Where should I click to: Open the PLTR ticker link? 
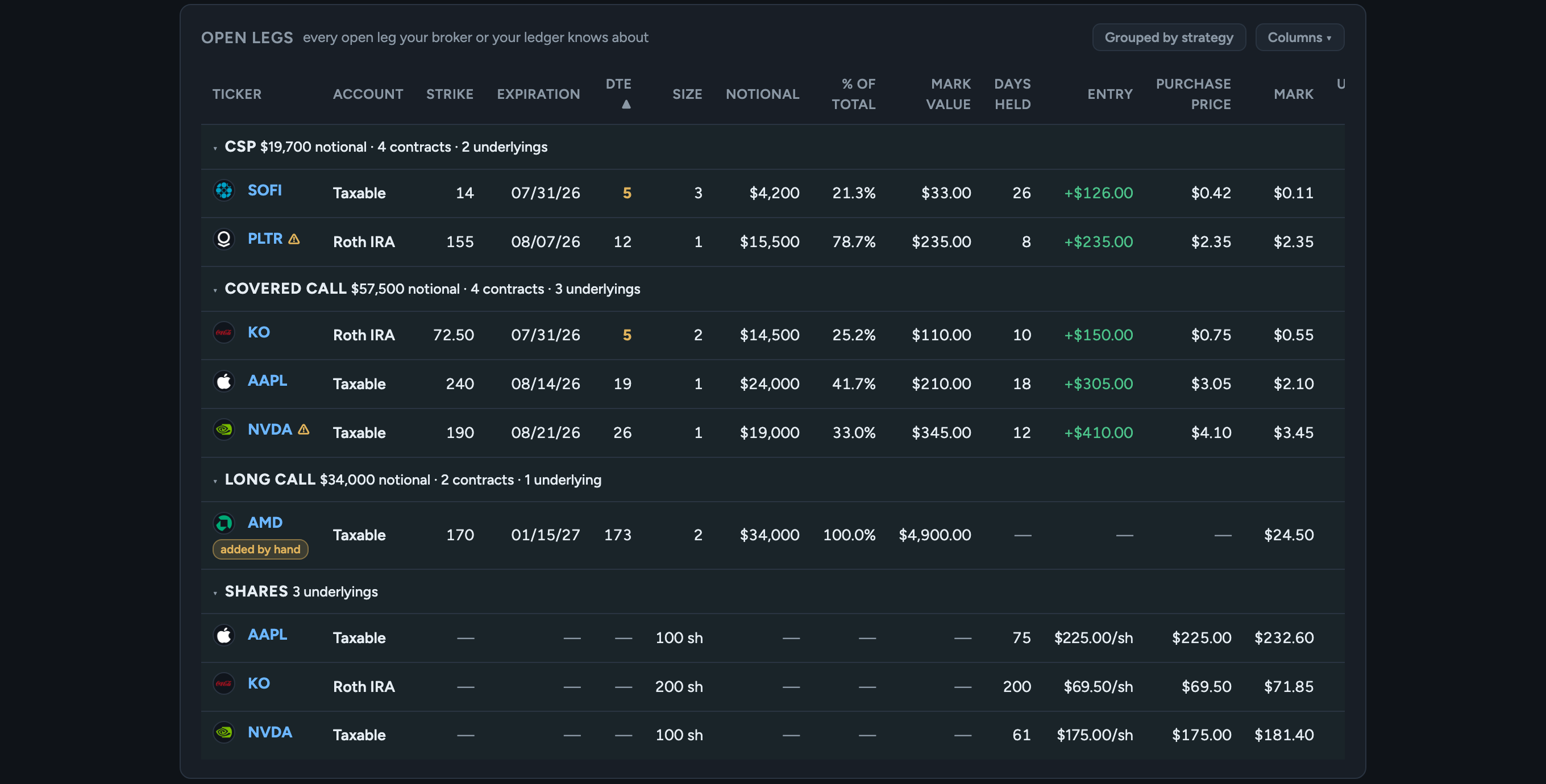coord(265,239)
